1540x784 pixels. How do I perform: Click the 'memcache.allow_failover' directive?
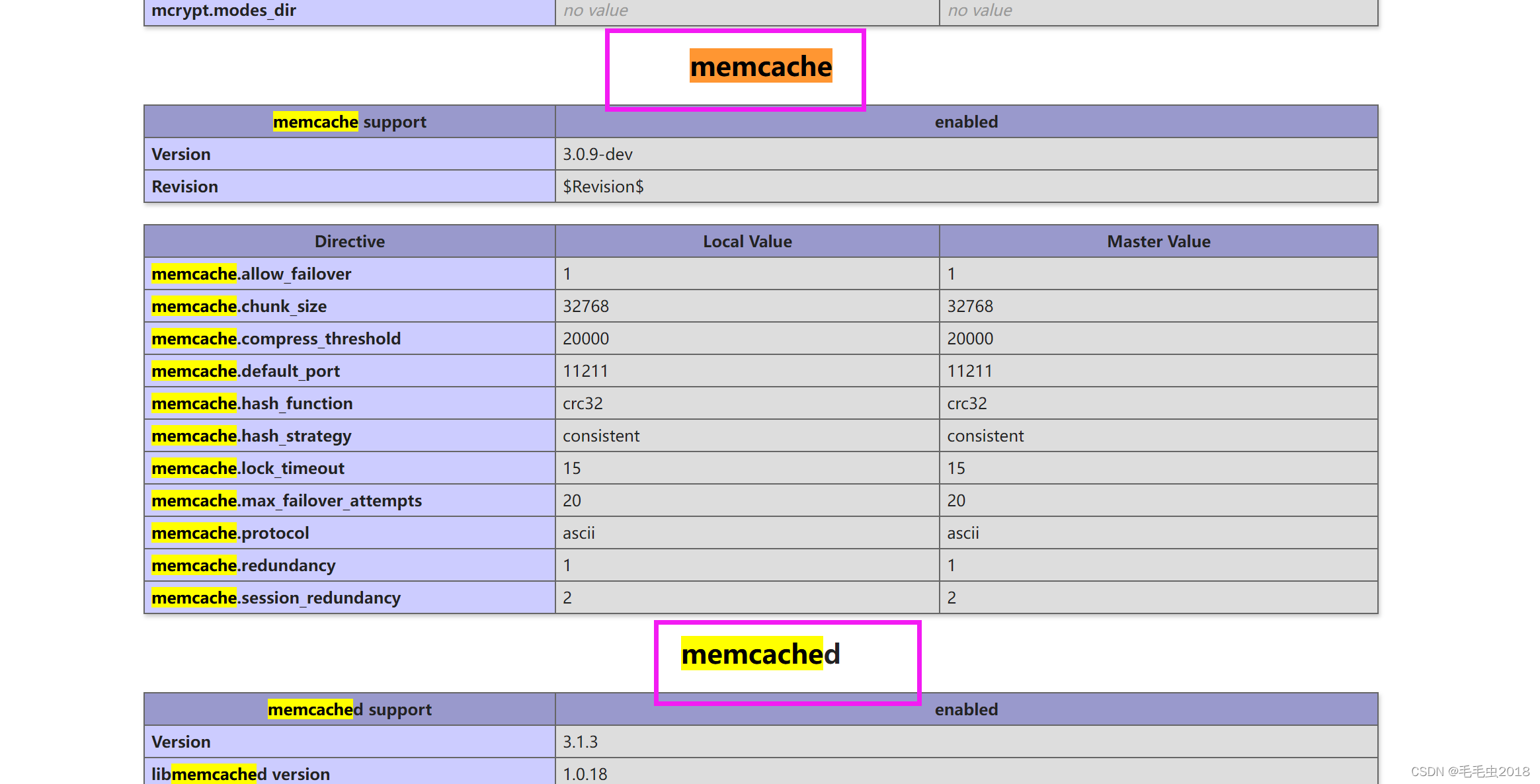(251, 274)
